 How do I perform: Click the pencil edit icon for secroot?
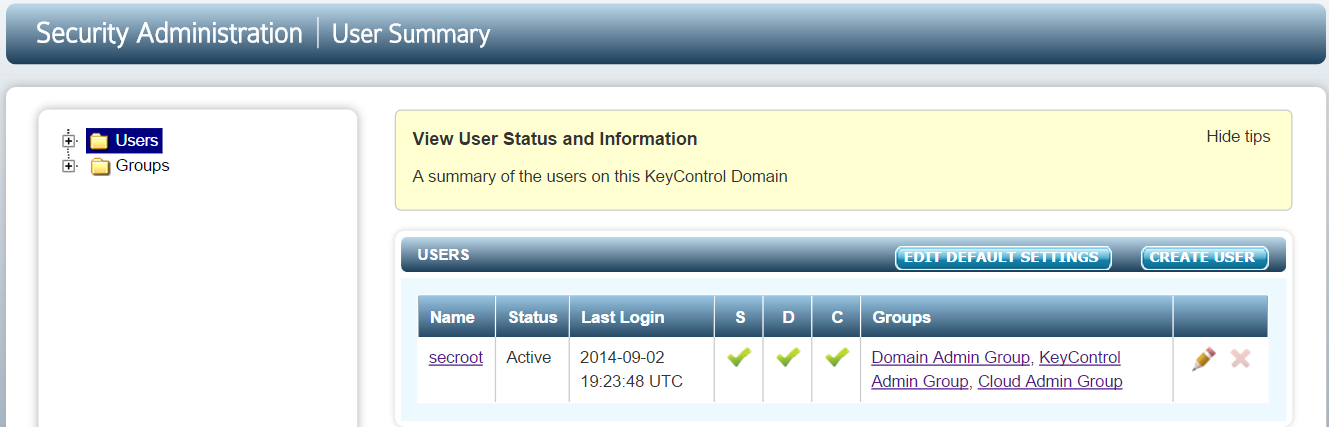coord(1204,359)
